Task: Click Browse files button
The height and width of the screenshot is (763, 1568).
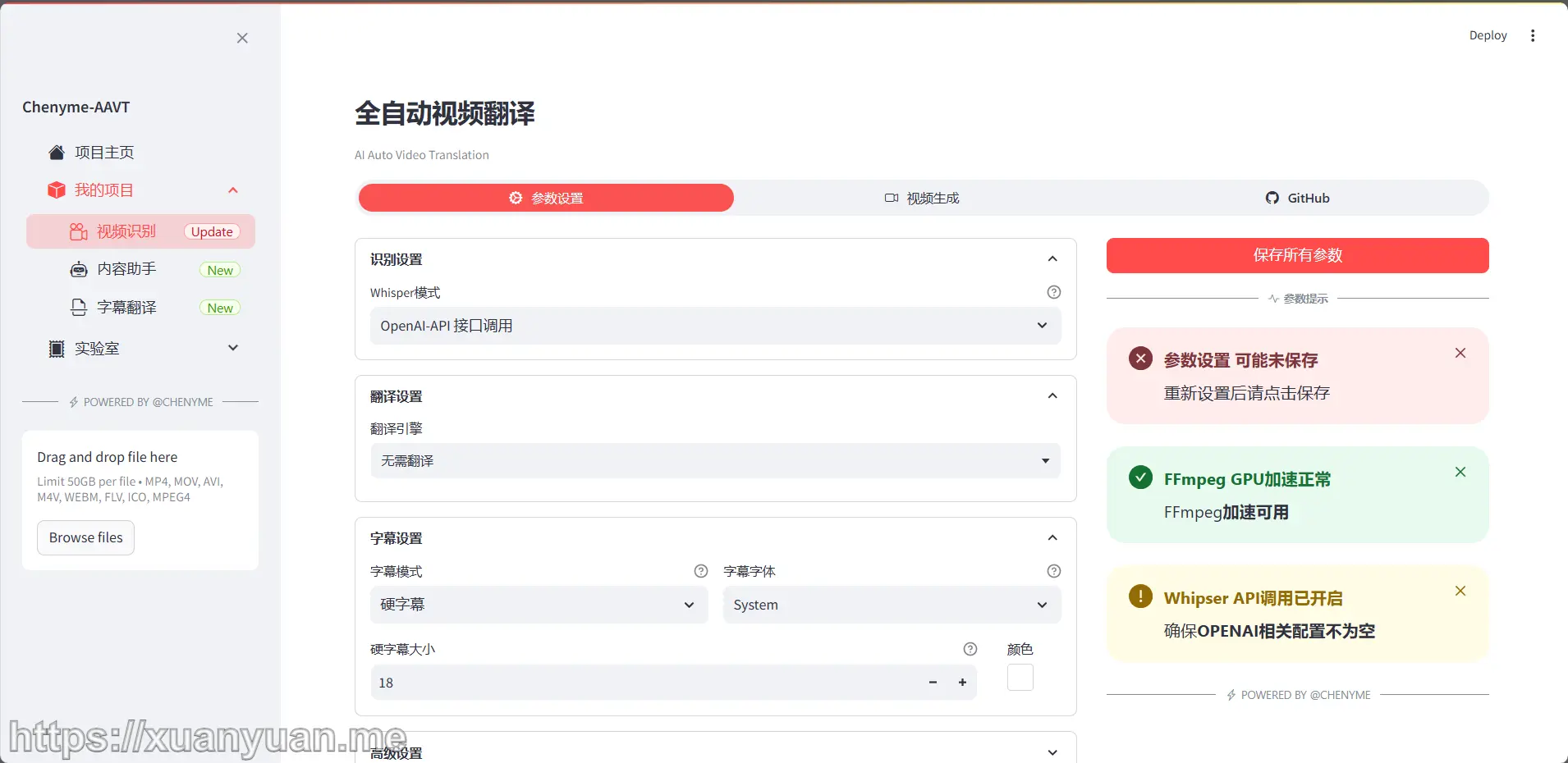Action: (x=85, y=537)
